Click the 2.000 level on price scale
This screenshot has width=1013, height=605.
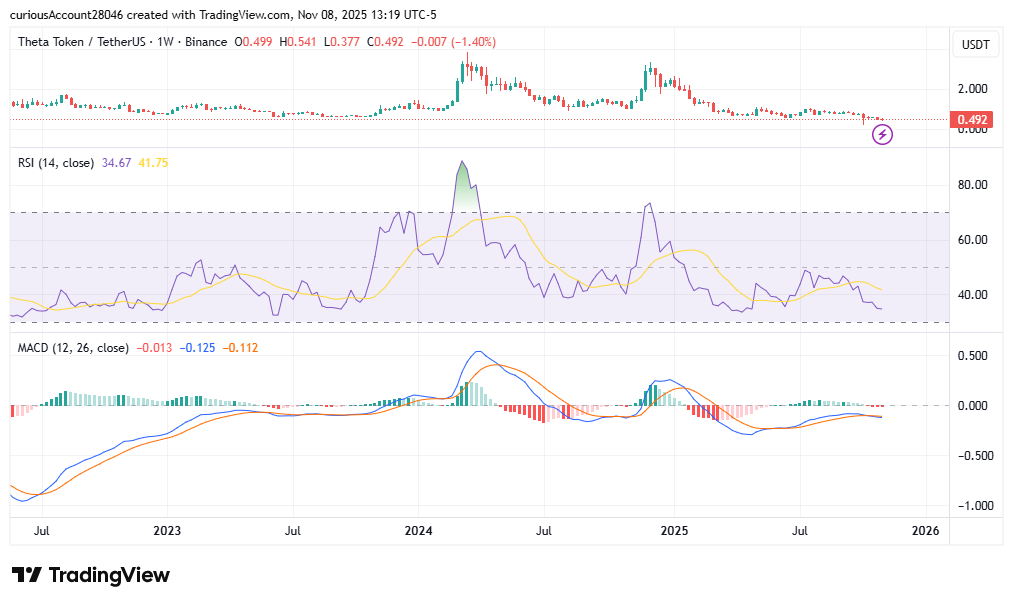(x=973, y=88)
